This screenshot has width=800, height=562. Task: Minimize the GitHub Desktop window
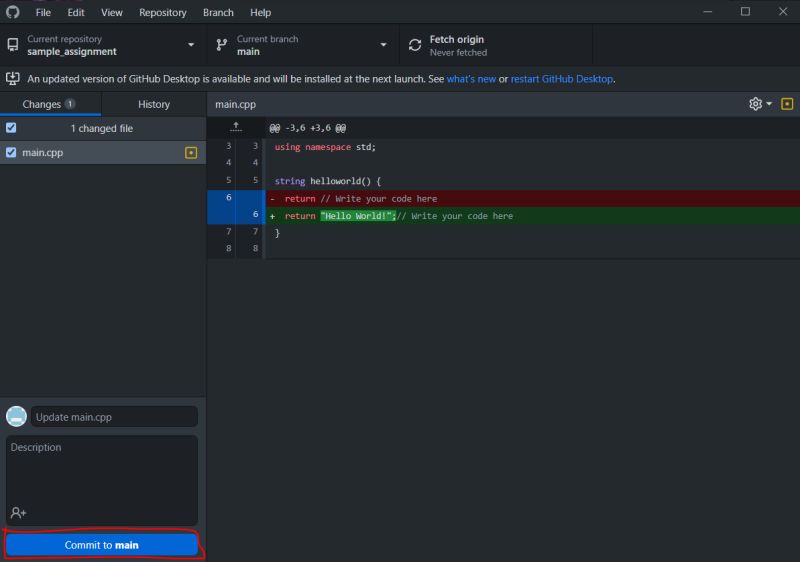point(707,12)
